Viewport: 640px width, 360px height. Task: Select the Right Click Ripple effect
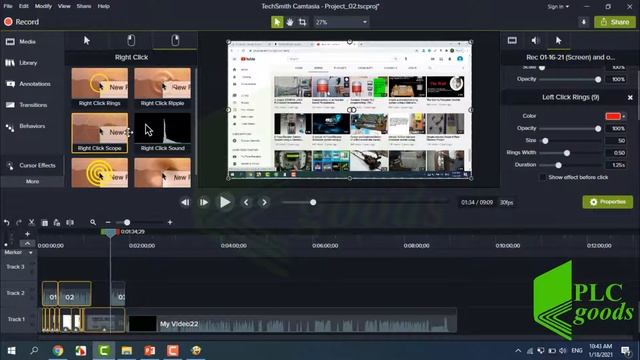tap(162, 88)
